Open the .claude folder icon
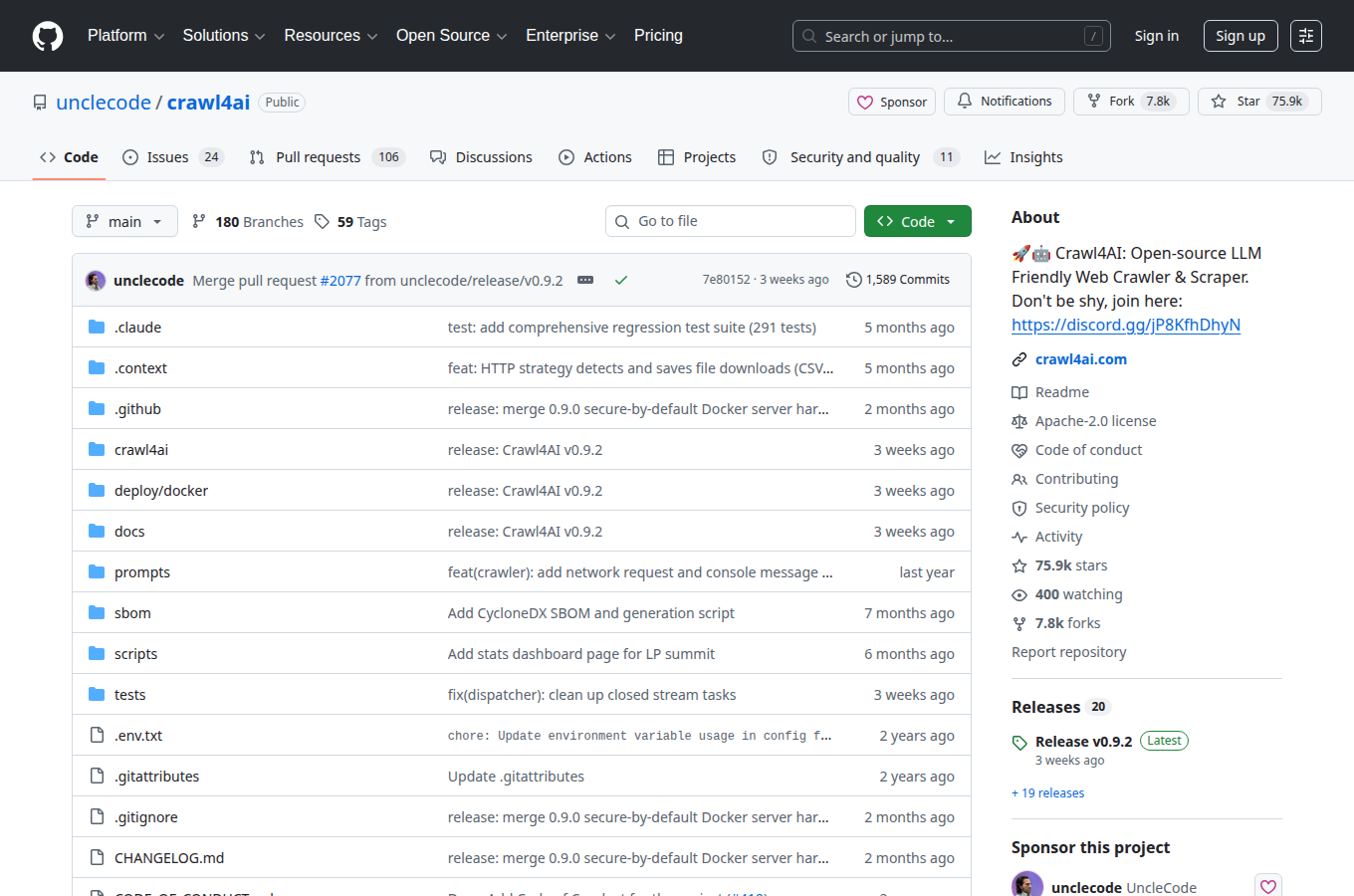This screenshot has width=1354, height=896. coord(97,327)
